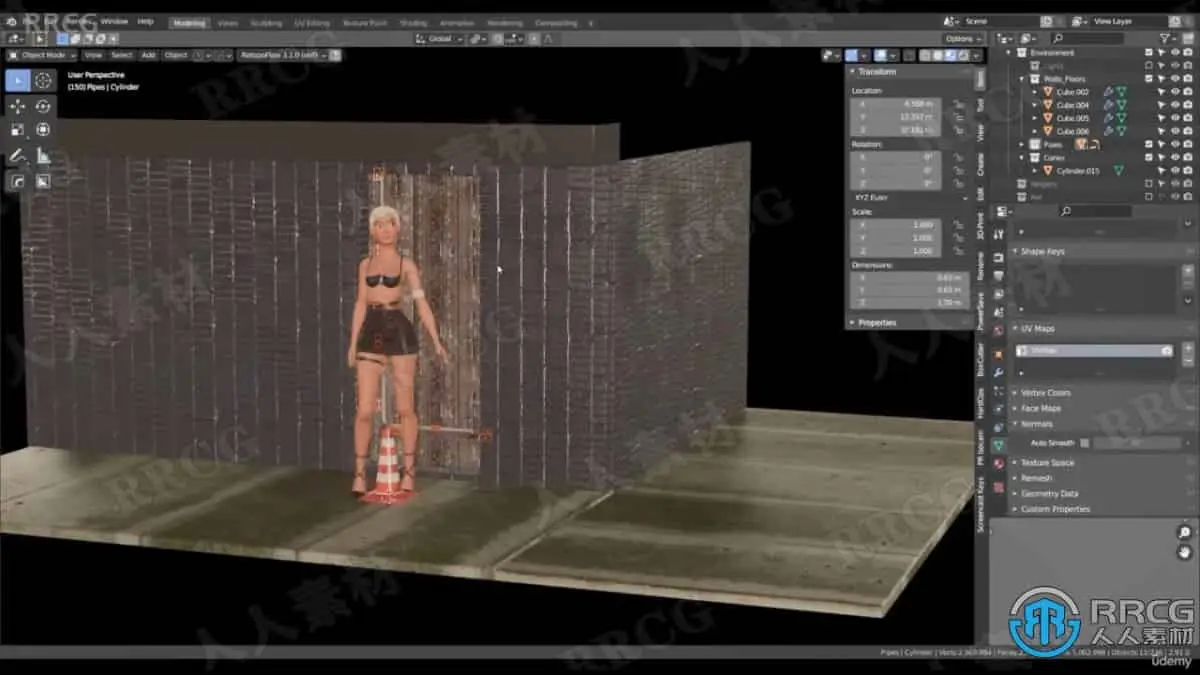Select the Cursor tool in the viewport toolbar
Image resolution: width=1200 pixels, height=675 pixels.
coord(43,81)
